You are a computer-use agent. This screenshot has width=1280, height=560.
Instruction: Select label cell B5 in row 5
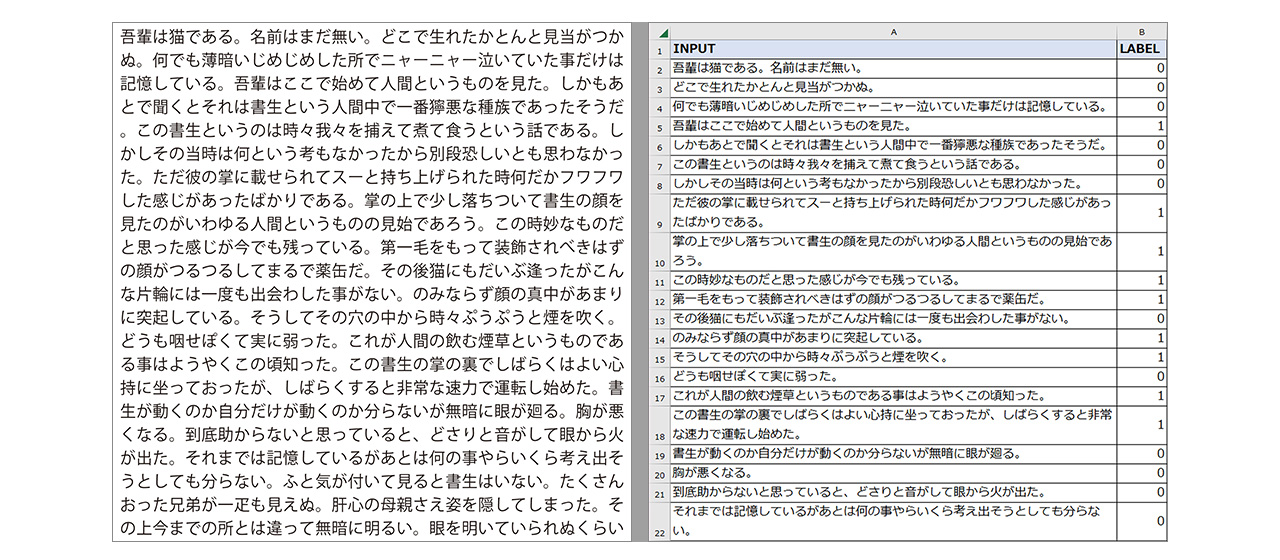tap(1141, 126)
